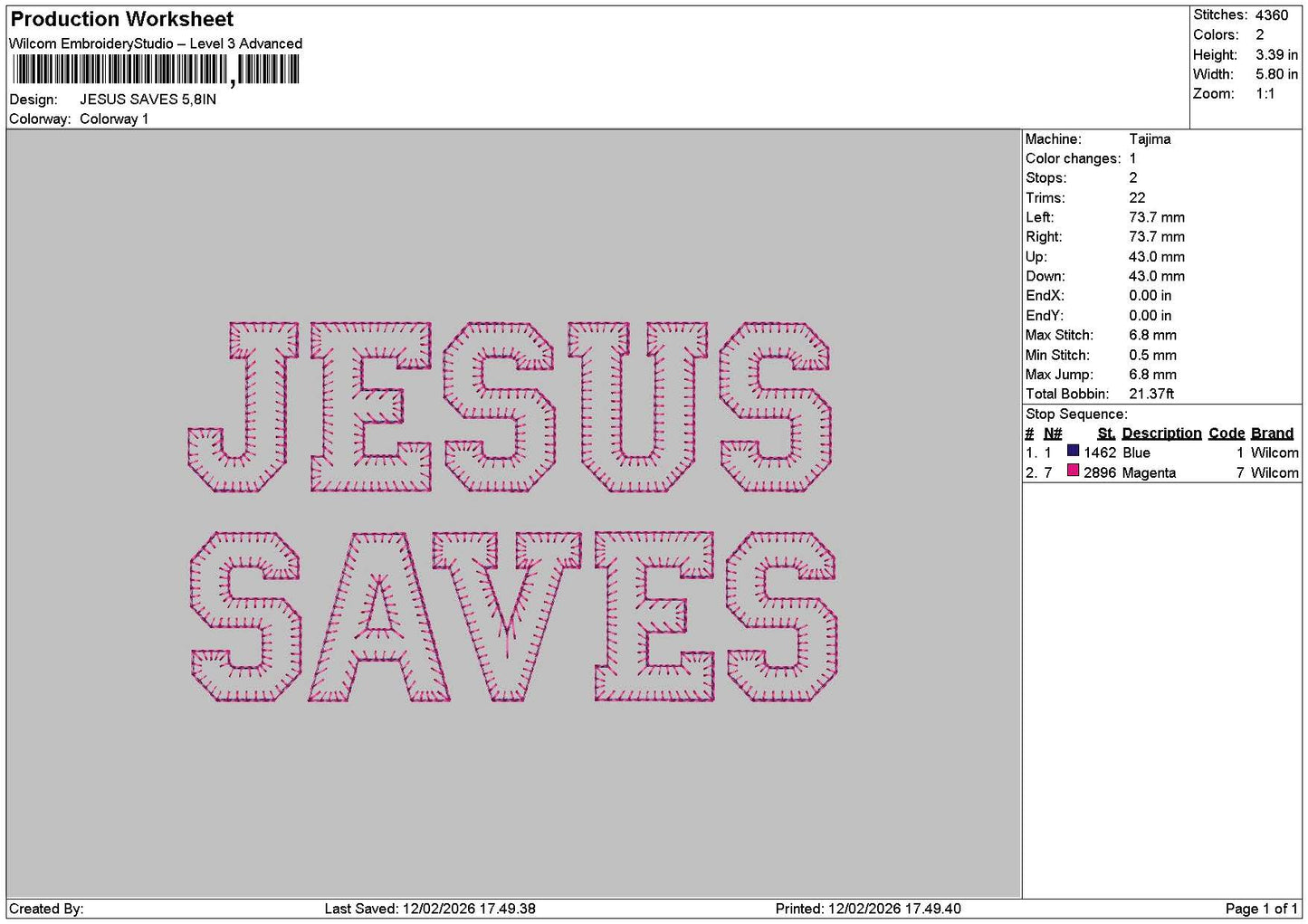The height and width of the screenshot is (924, 1308).
Task: Click the Zoom value 1:1
Action: pyautogui.click(x=1265, y=94)
